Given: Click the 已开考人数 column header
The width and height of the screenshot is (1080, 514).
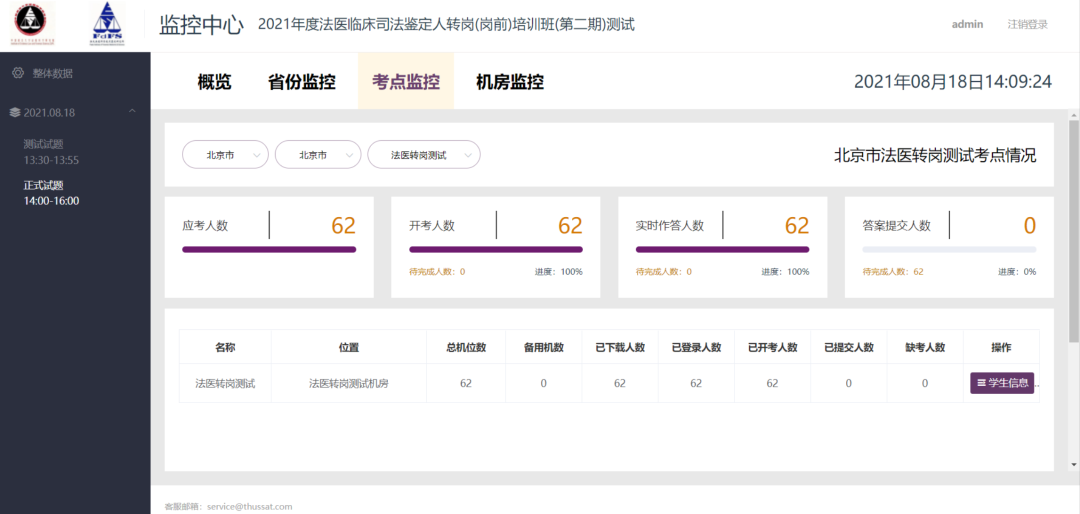Looking at the screenshot, I should coord(772,347).
